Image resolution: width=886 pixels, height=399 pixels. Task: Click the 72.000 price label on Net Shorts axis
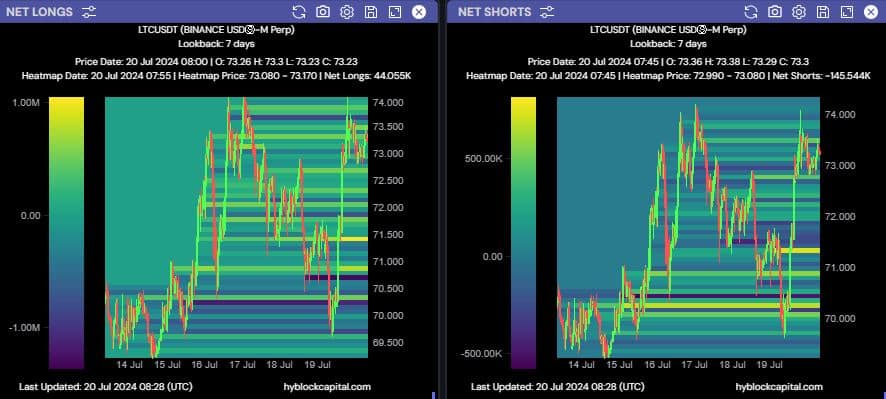coord(839,217)
